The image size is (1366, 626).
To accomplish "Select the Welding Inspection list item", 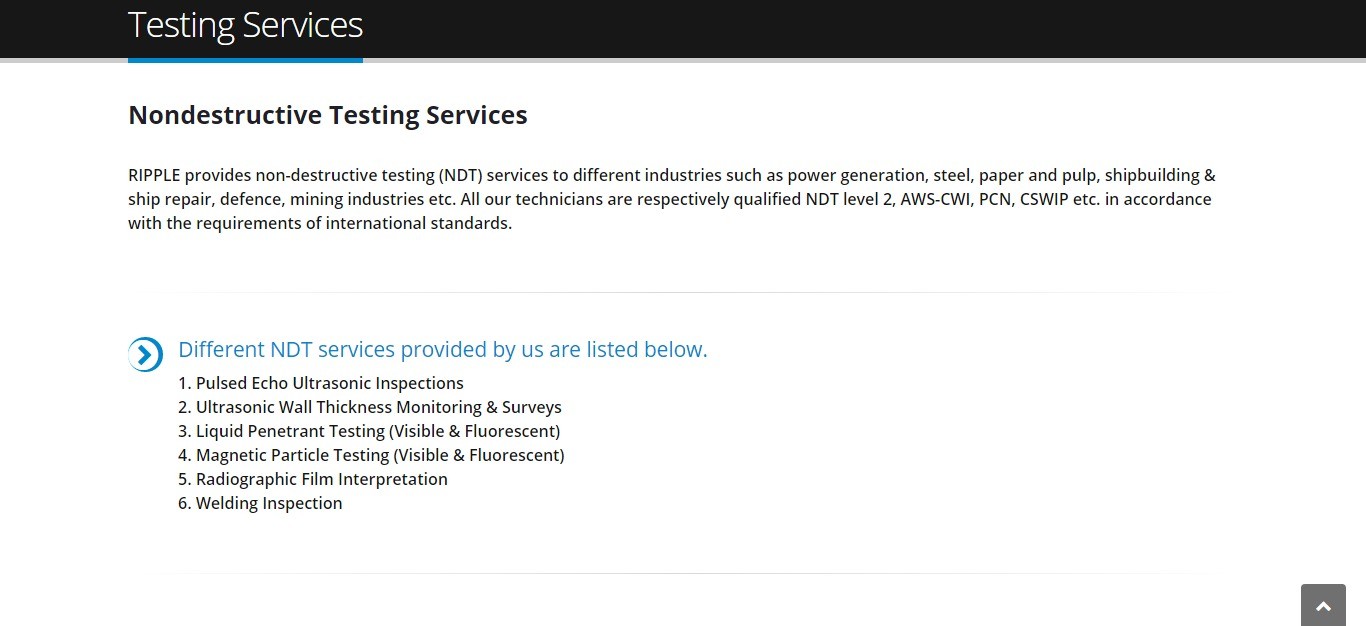I will 260,503.
